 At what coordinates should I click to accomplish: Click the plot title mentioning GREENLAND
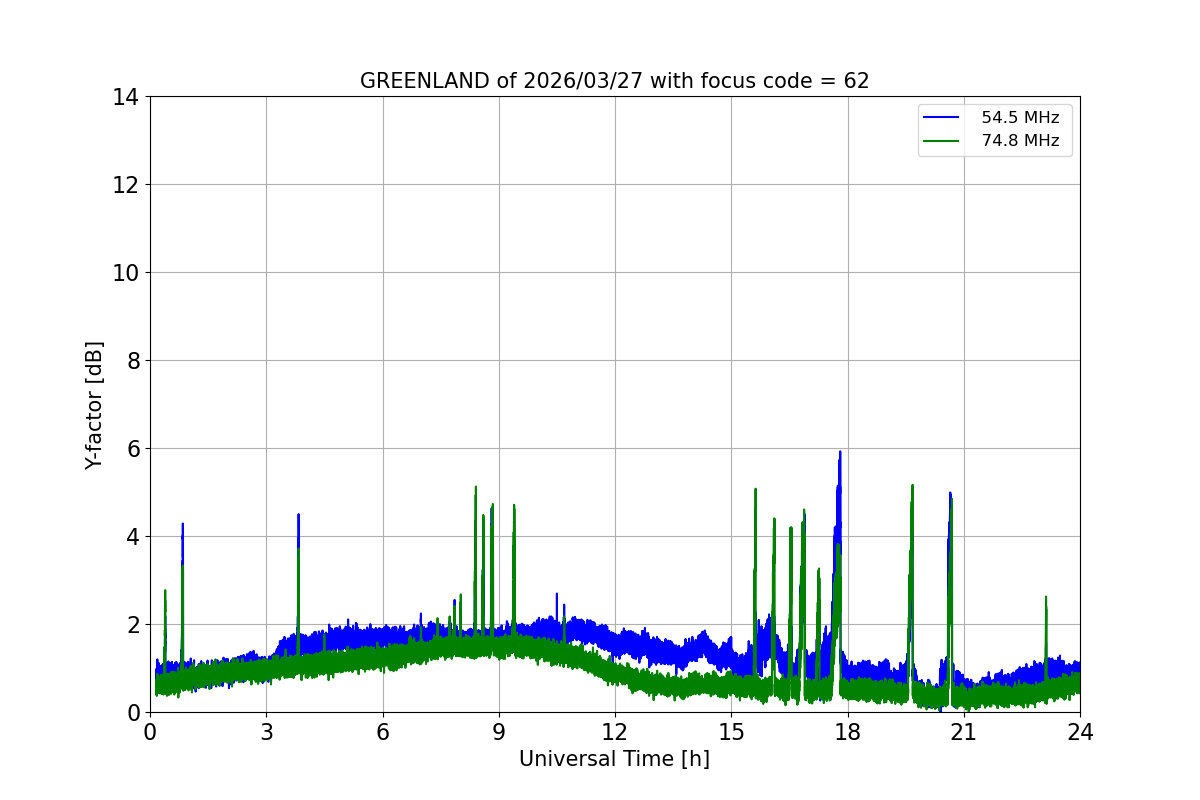pyautogui.click(x=614, y=81)
